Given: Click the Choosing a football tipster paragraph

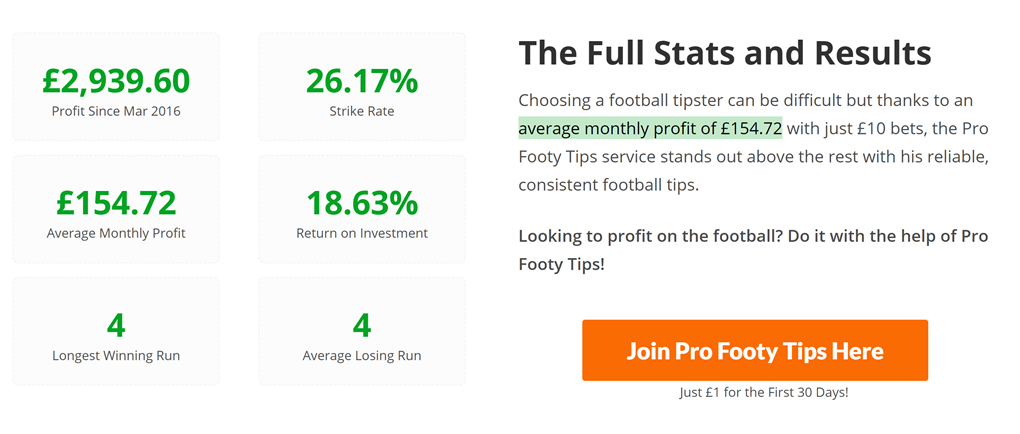Looking at the screenshot, I should coord(753,142).
